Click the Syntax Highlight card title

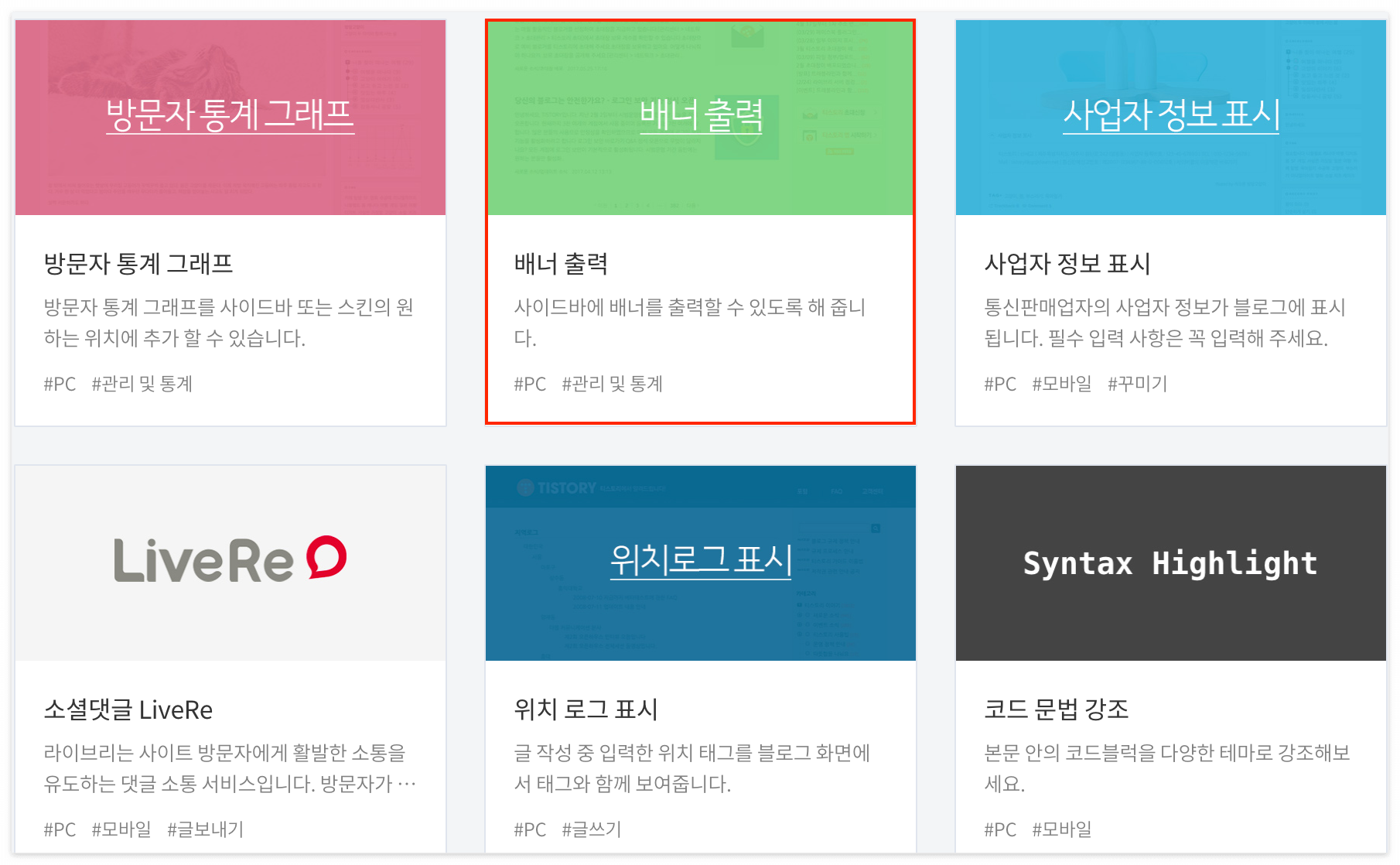click(1170, 562)
